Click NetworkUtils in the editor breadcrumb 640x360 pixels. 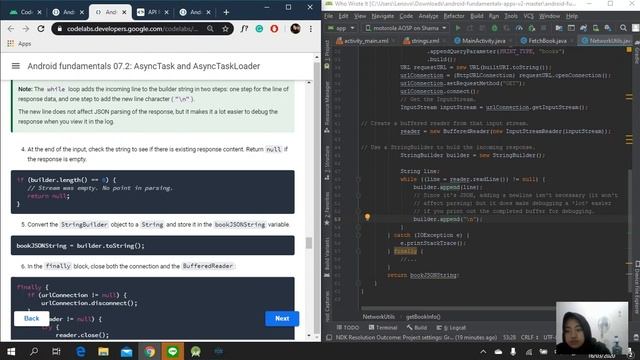(x=378, y=316)
